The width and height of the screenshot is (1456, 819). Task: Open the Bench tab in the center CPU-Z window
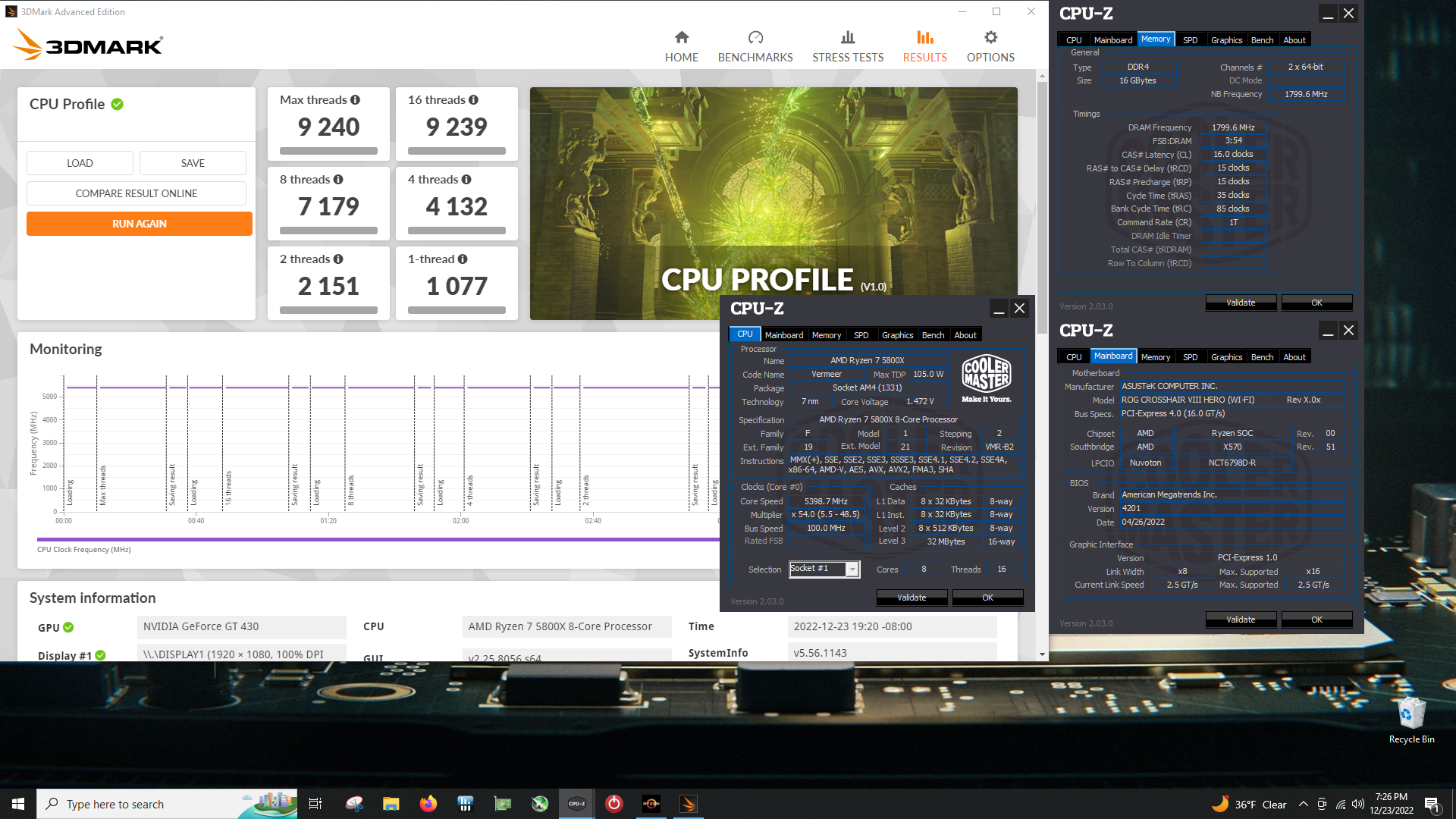tap(933, 334)
